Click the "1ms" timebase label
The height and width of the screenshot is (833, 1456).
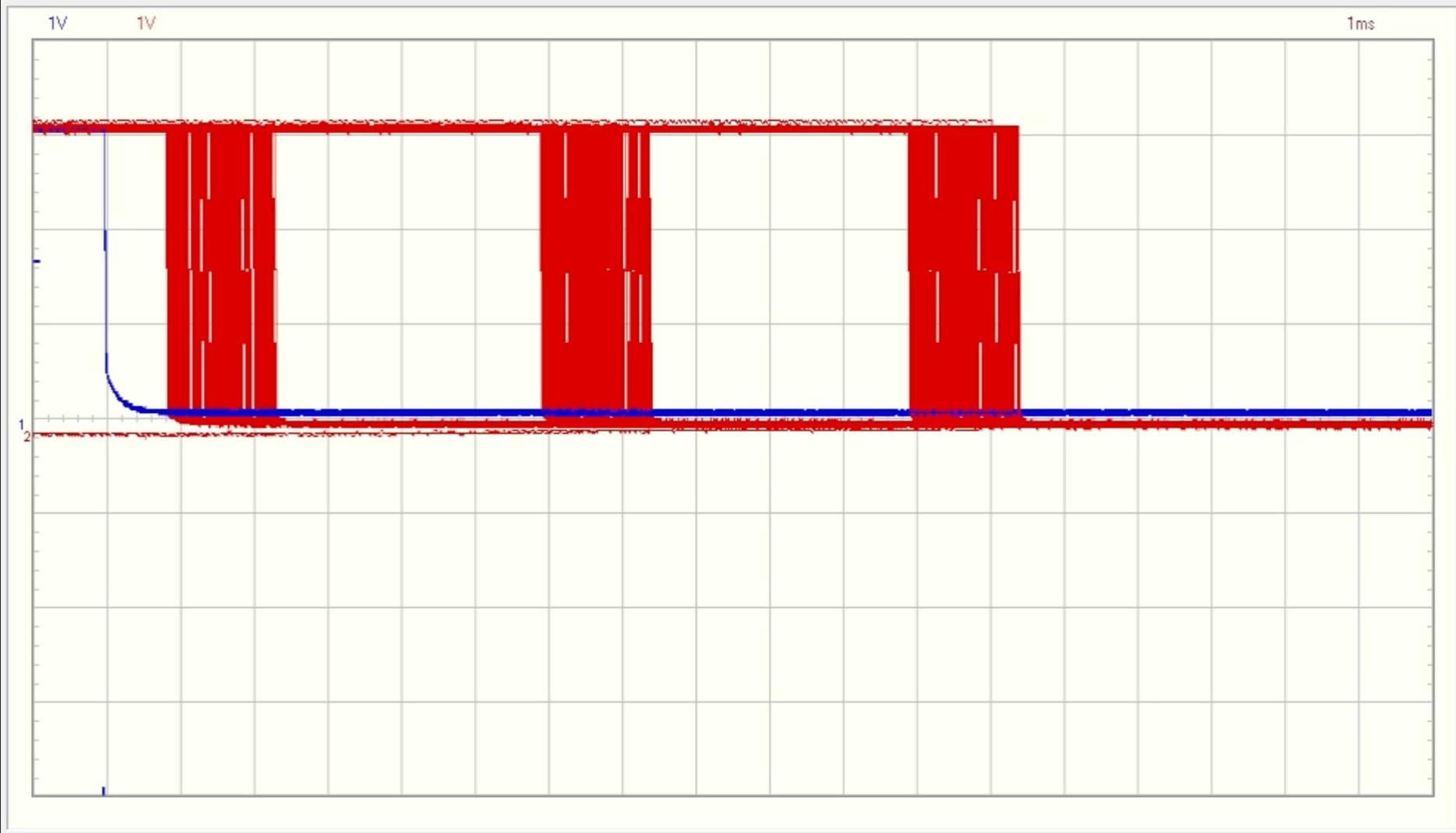click(x=1360, y=23)
